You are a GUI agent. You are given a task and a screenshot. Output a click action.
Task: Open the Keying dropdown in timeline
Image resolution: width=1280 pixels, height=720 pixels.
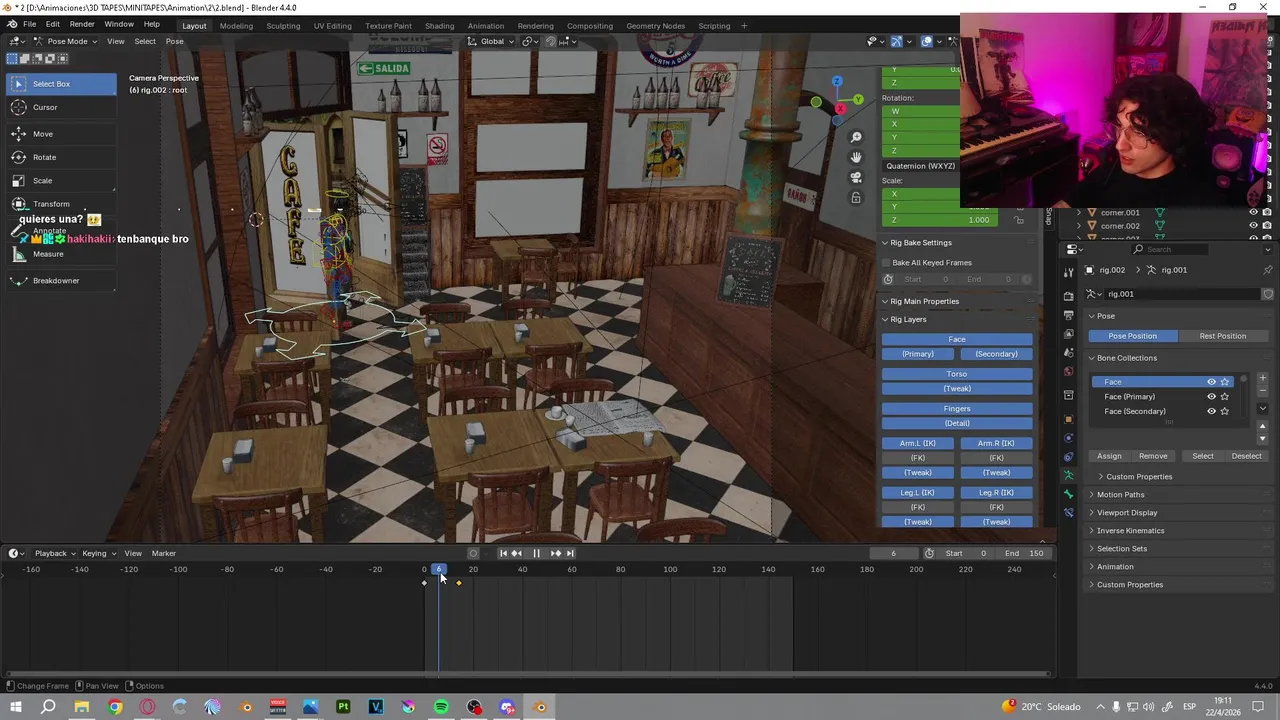click(99, 553)
